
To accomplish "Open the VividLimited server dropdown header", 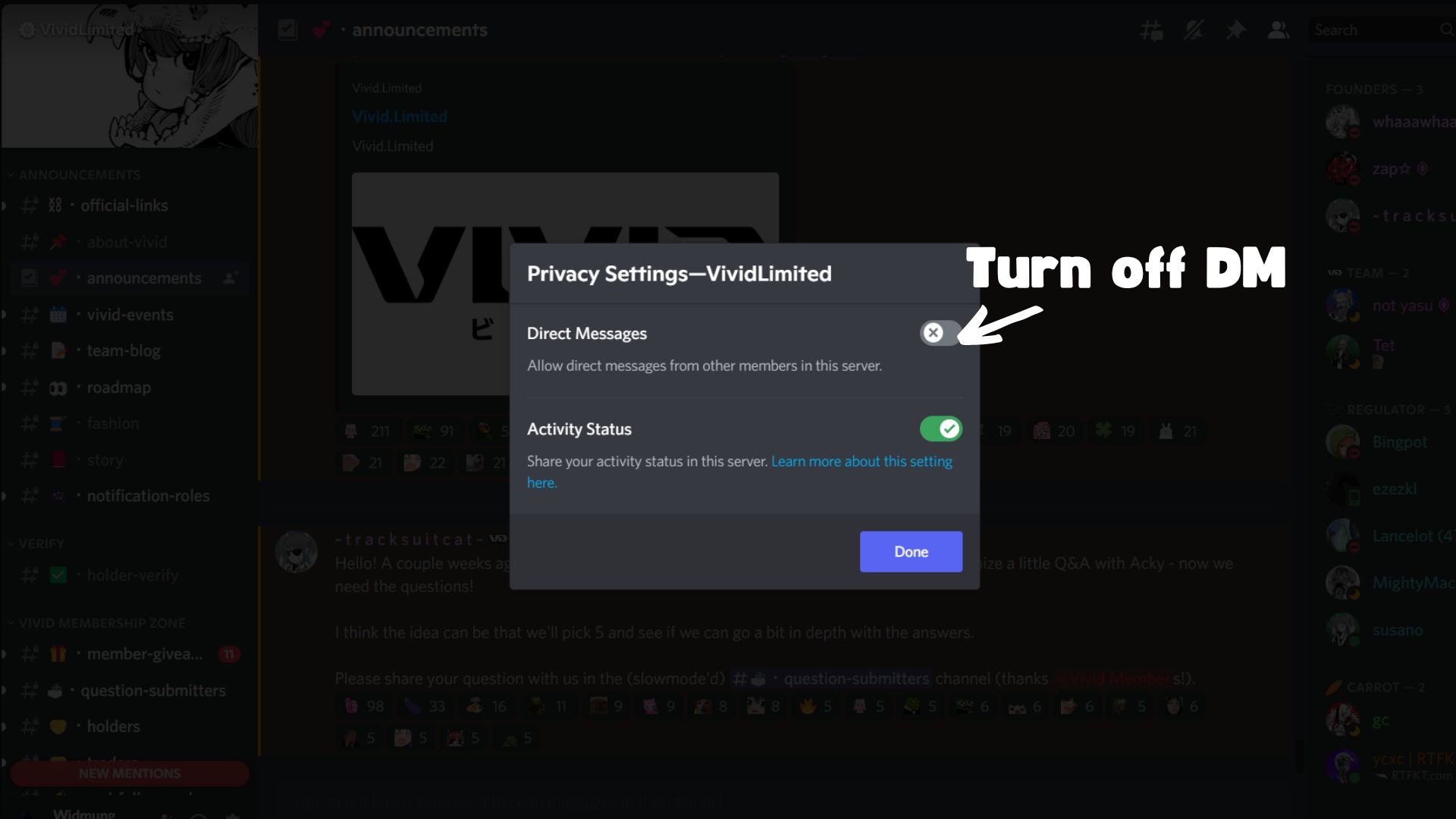I will click(x=129, y=30).
